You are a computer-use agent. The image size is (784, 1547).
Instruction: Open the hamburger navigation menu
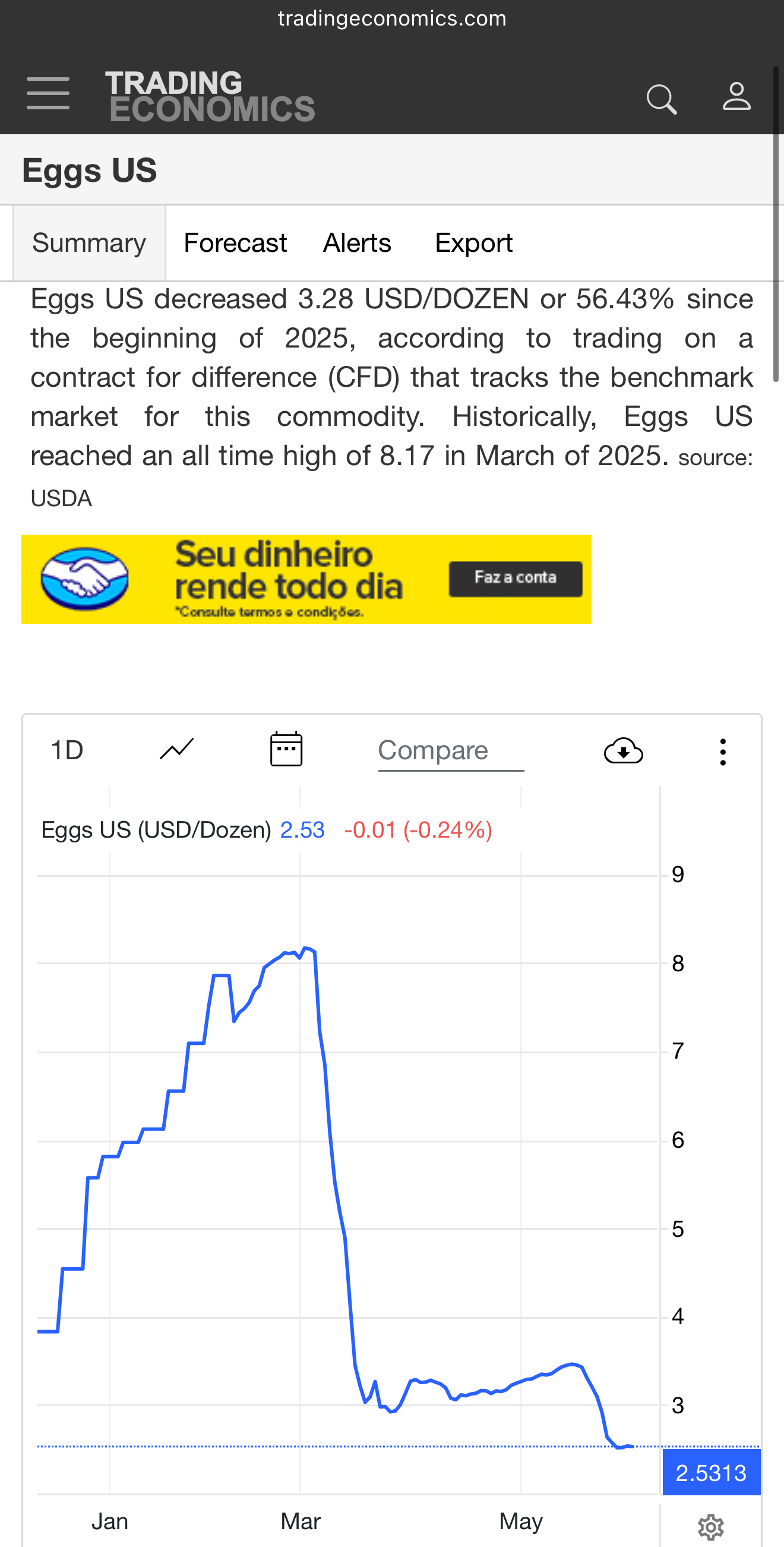tap(48, 94)
